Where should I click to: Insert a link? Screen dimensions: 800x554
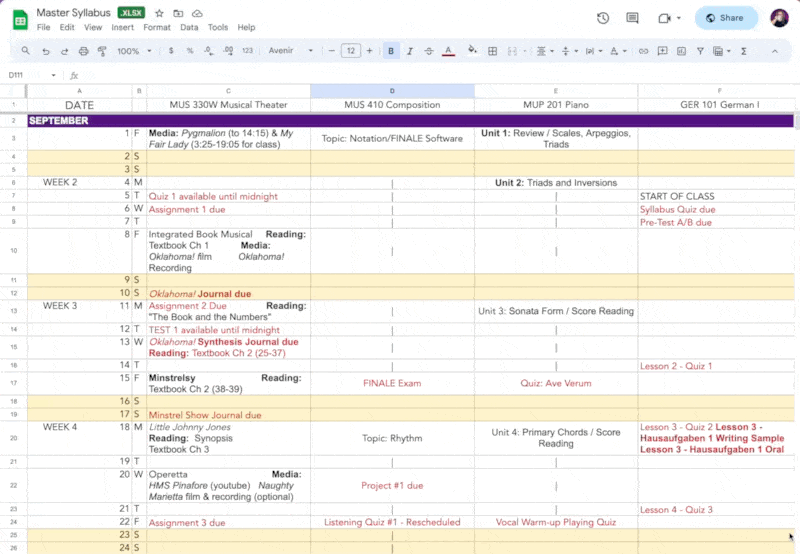pyautogui.click(x=643, y=51)
